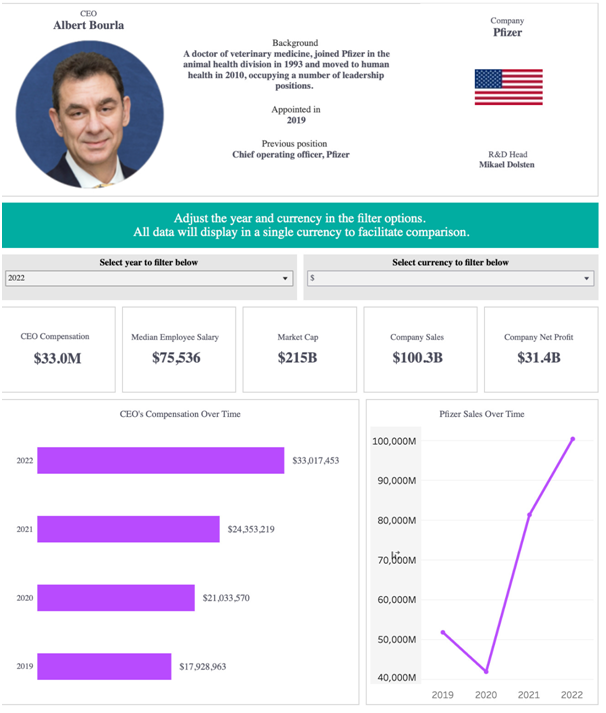Click the 2022 compensation bar
Viewport: 606px width, 713px height.
(160, 461)
